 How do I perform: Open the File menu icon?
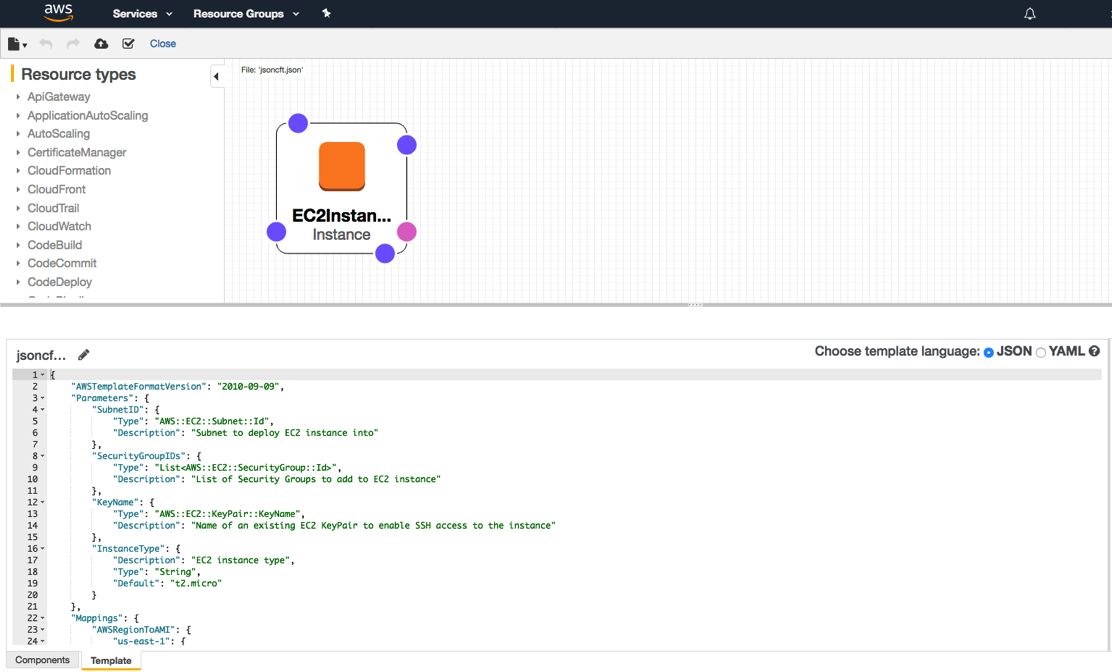16,44
